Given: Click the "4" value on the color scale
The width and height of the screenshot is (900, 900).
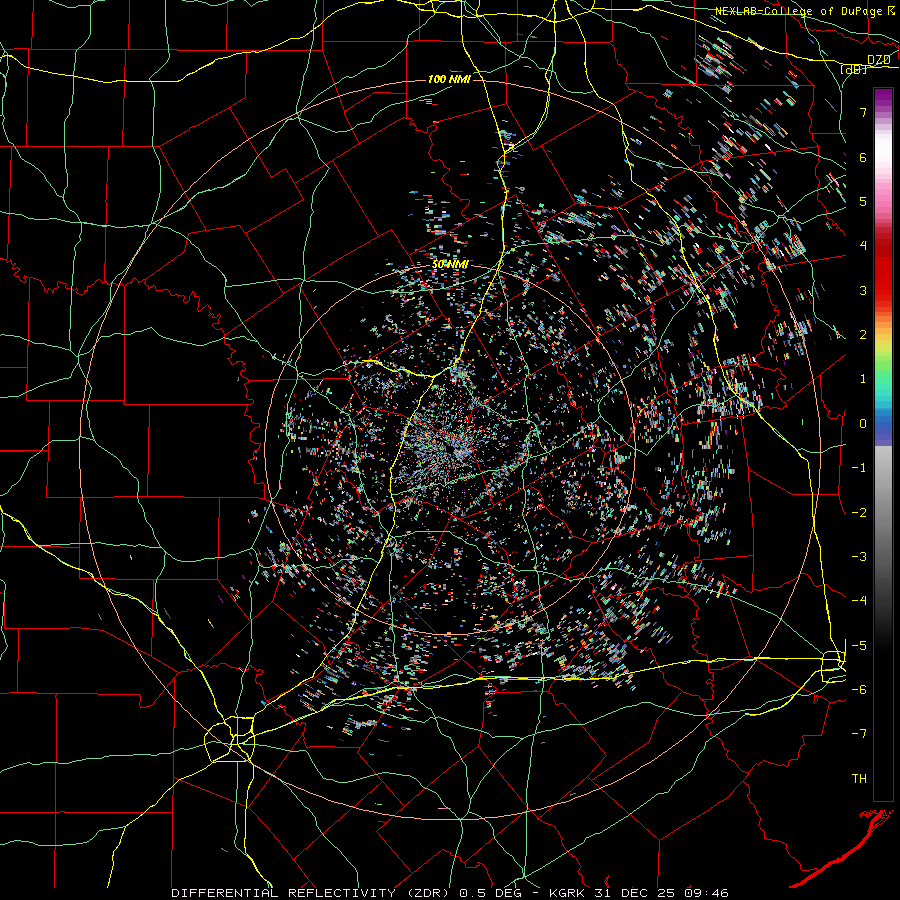Looking at the screenshot, I should click(863, 246).
